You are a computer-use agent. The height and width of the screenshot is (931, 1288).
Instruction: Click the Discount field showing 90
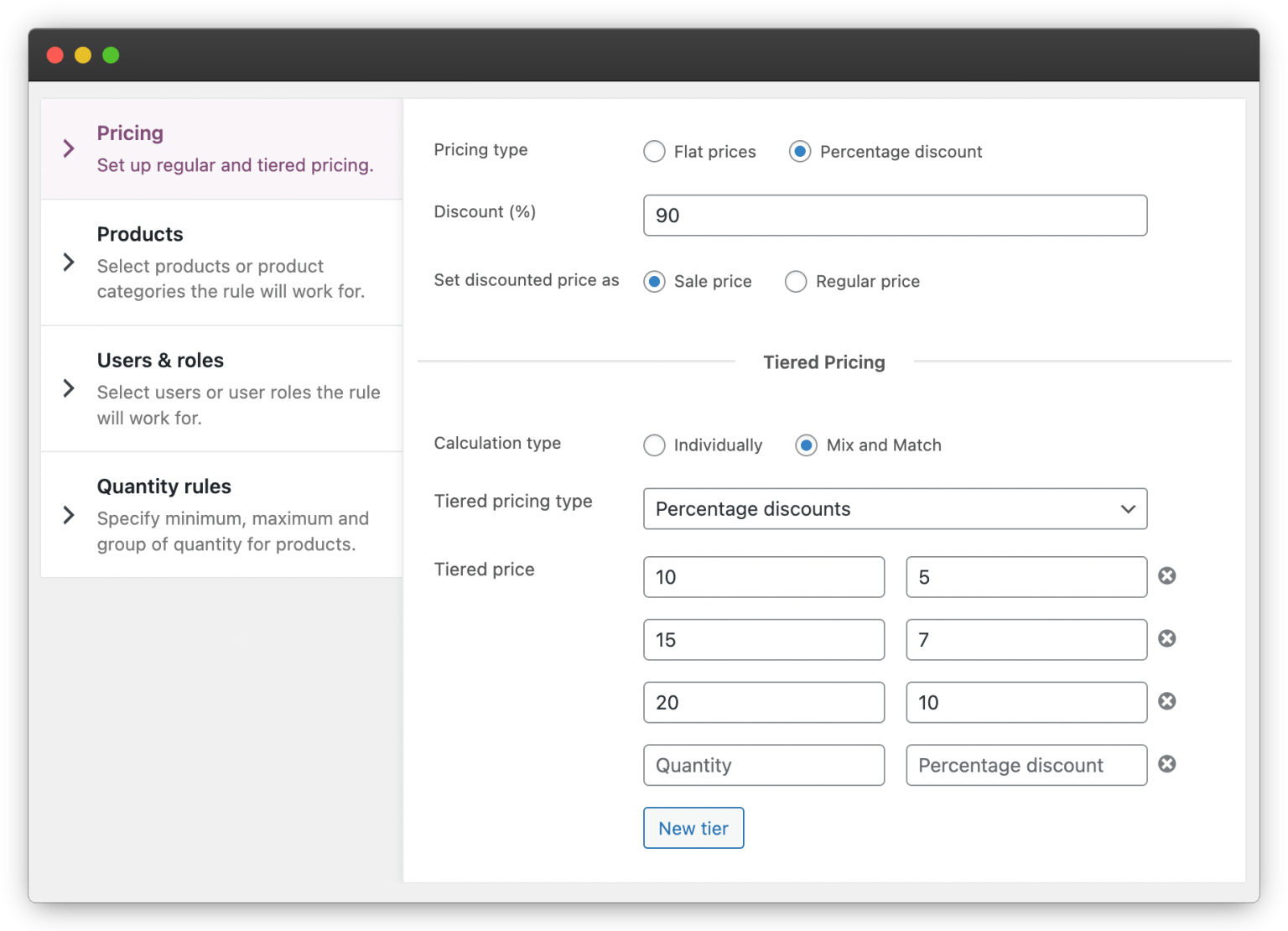coord(894,216)
